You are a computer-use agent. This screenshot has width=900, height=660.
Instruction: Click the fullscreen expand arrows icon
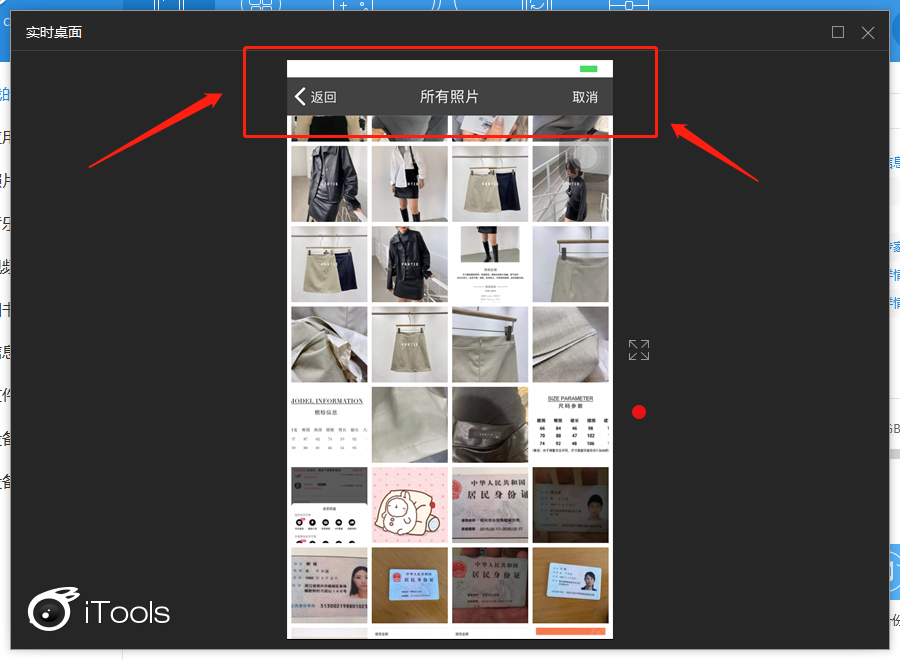[x=639, y=350]
